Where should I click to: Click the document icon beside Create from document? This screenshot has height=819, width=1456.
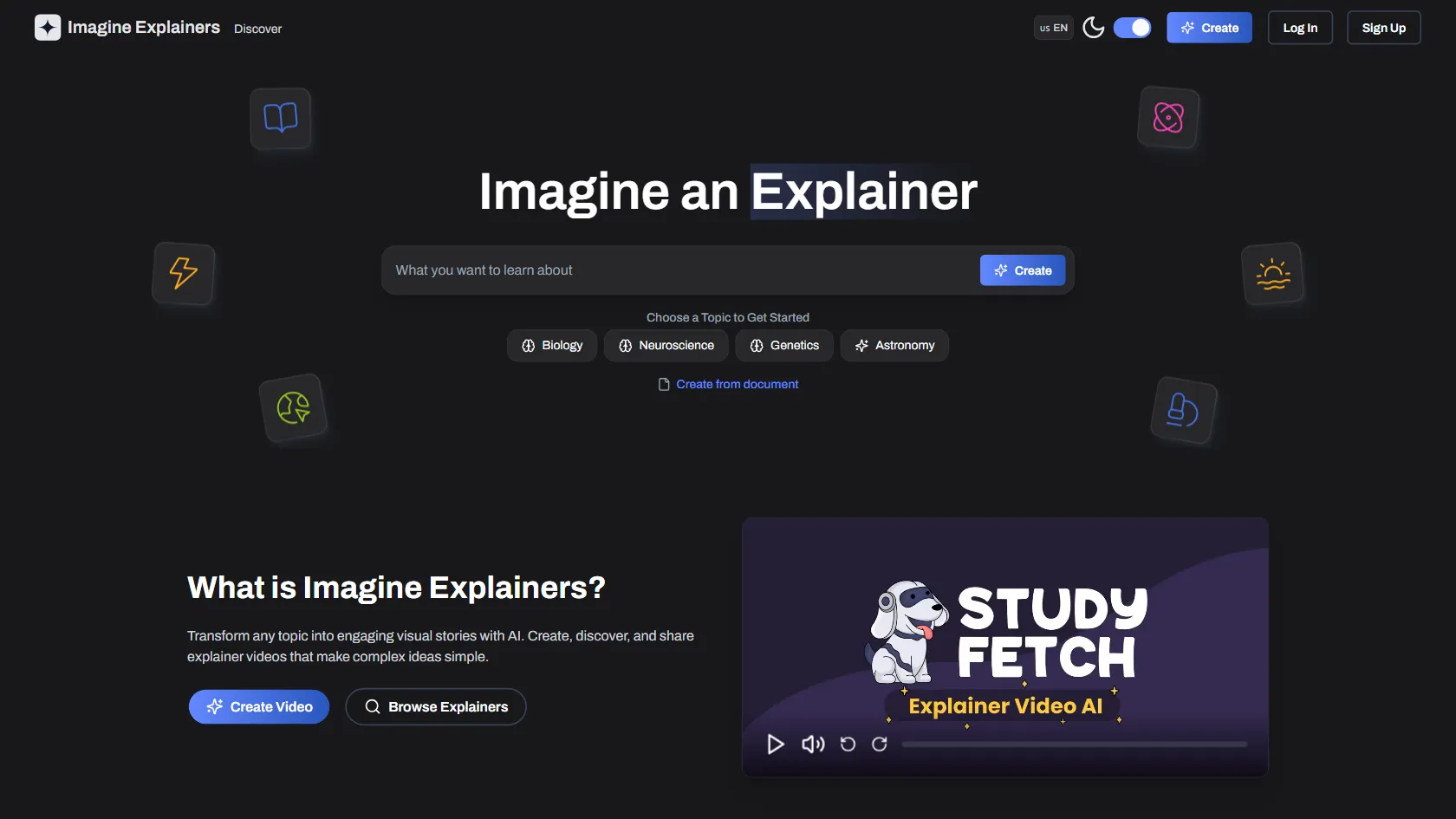664,384
